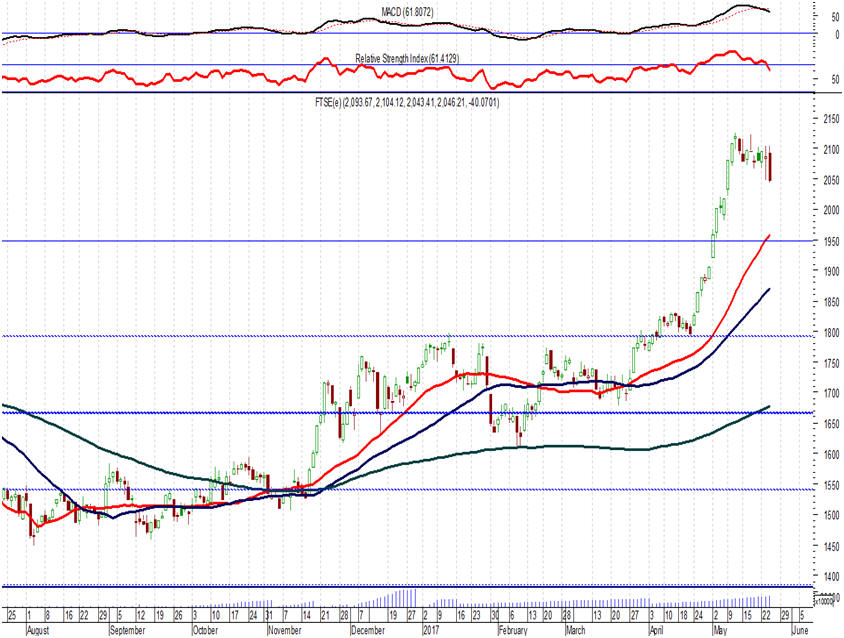Click the April month label
This screenshot has height=638, width=844.
pos(657,630)
